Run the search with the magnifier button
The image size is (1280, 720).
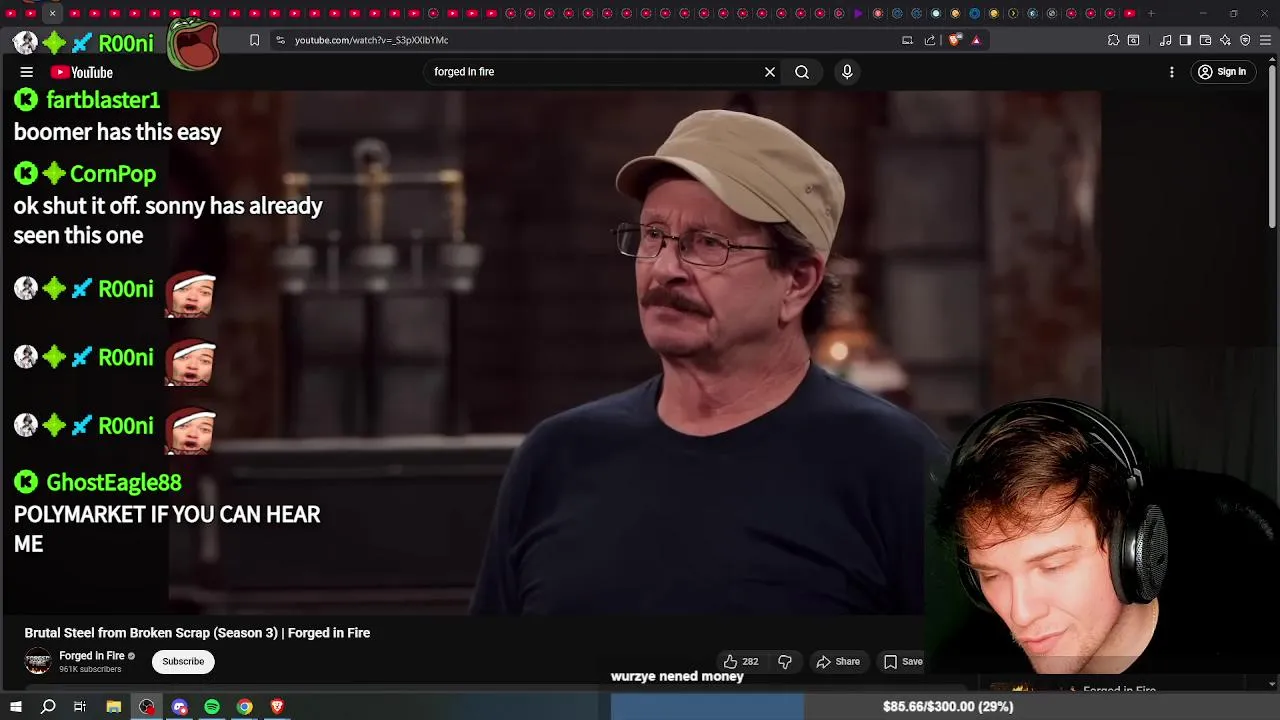(x=802, y=72)
